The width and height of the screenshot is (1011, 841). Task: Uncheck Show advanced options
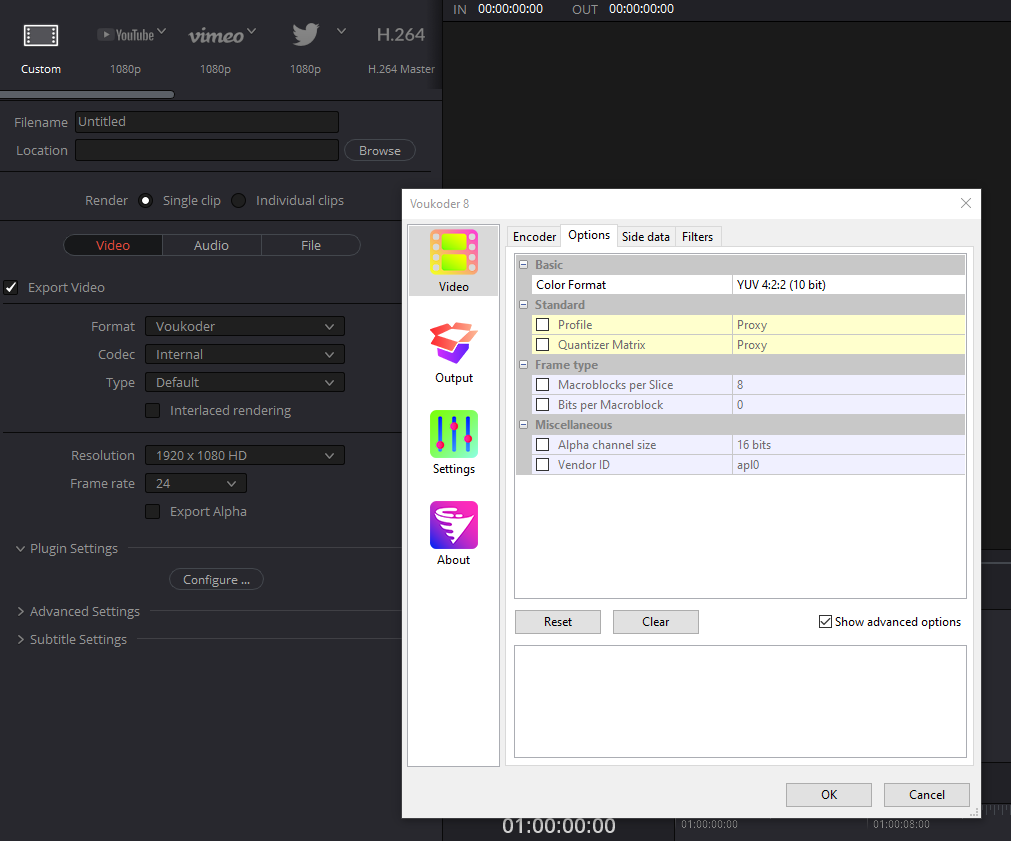coord(825,622)
